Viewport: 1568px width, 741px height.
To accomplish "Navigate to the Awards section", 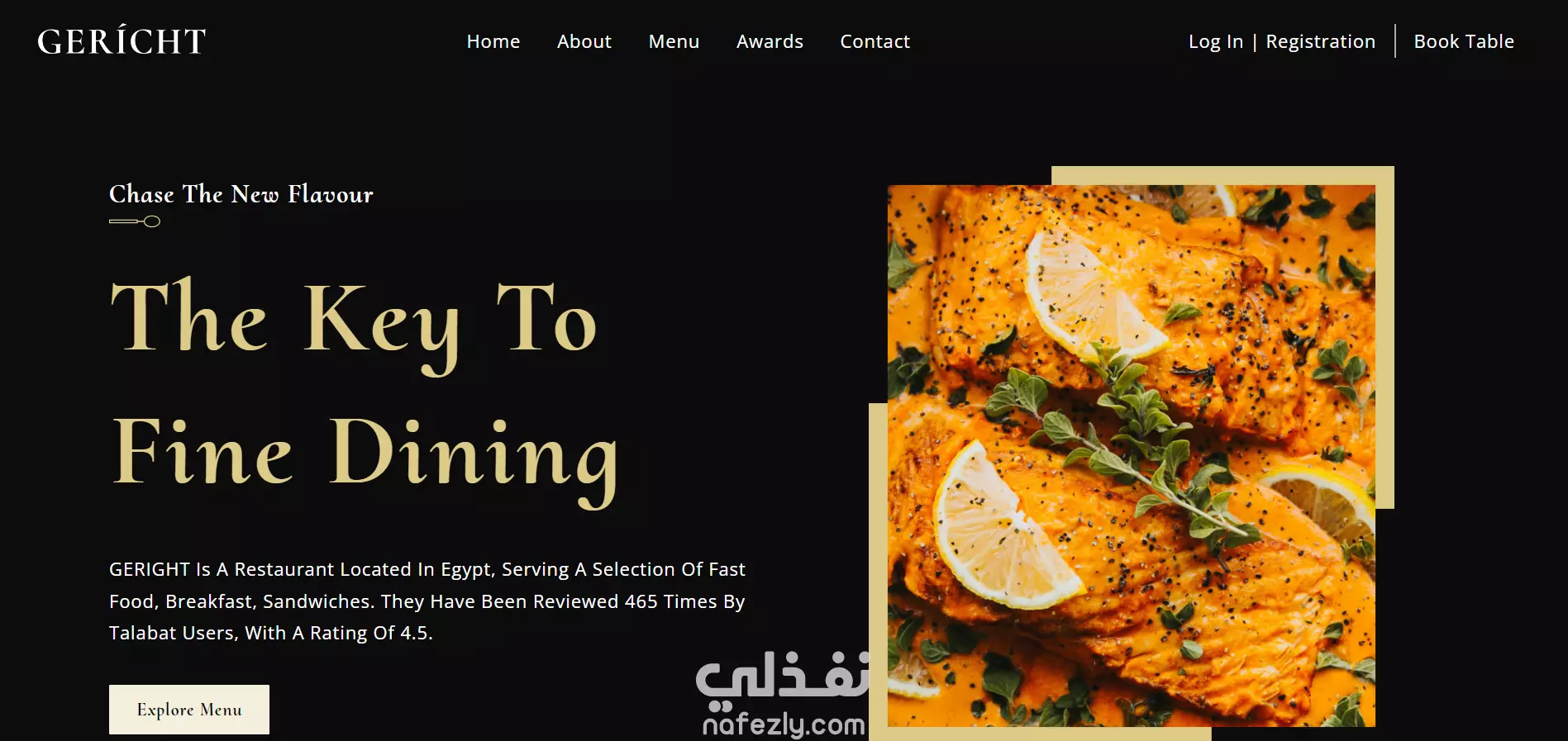I will (770, 41).
